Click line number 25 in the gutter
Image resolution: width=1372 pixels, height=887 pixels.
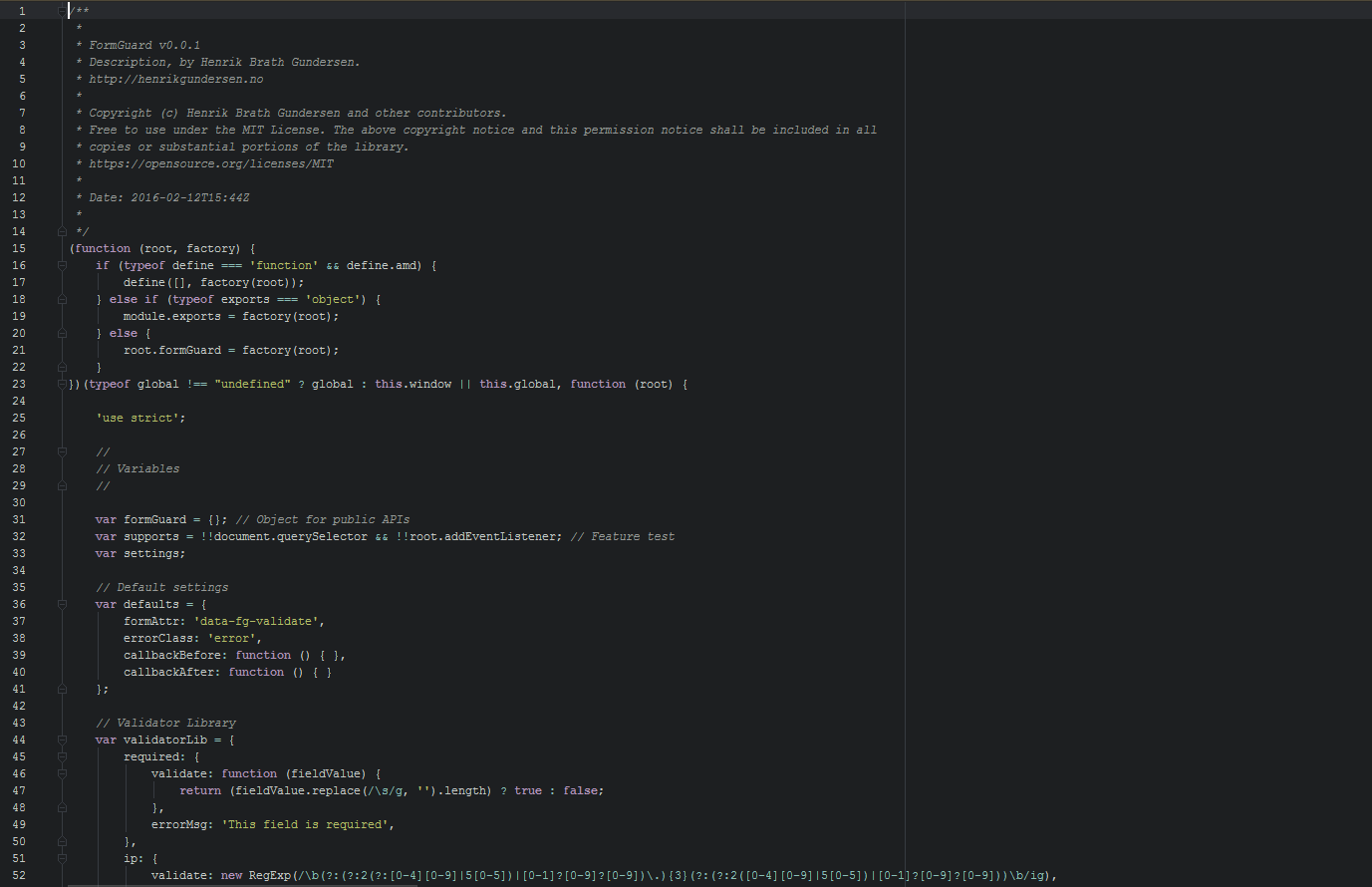tap(19, 418)
